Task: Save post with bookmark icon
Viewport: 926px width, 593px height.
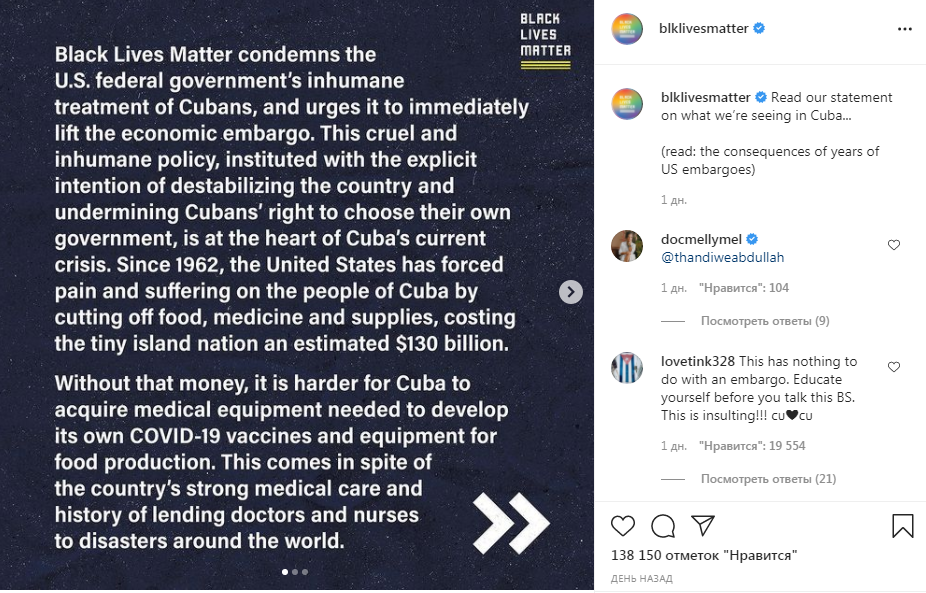Action: pos(902,526)
